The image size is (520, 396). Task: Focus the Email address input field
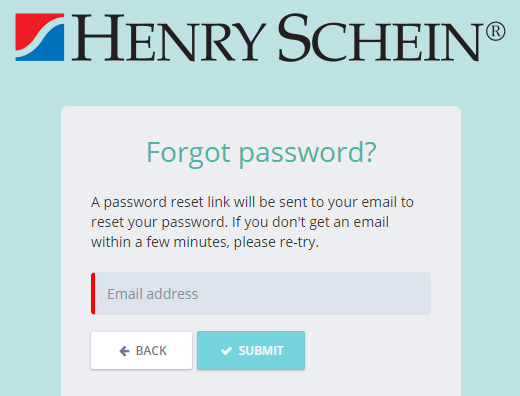coord(261,293)
